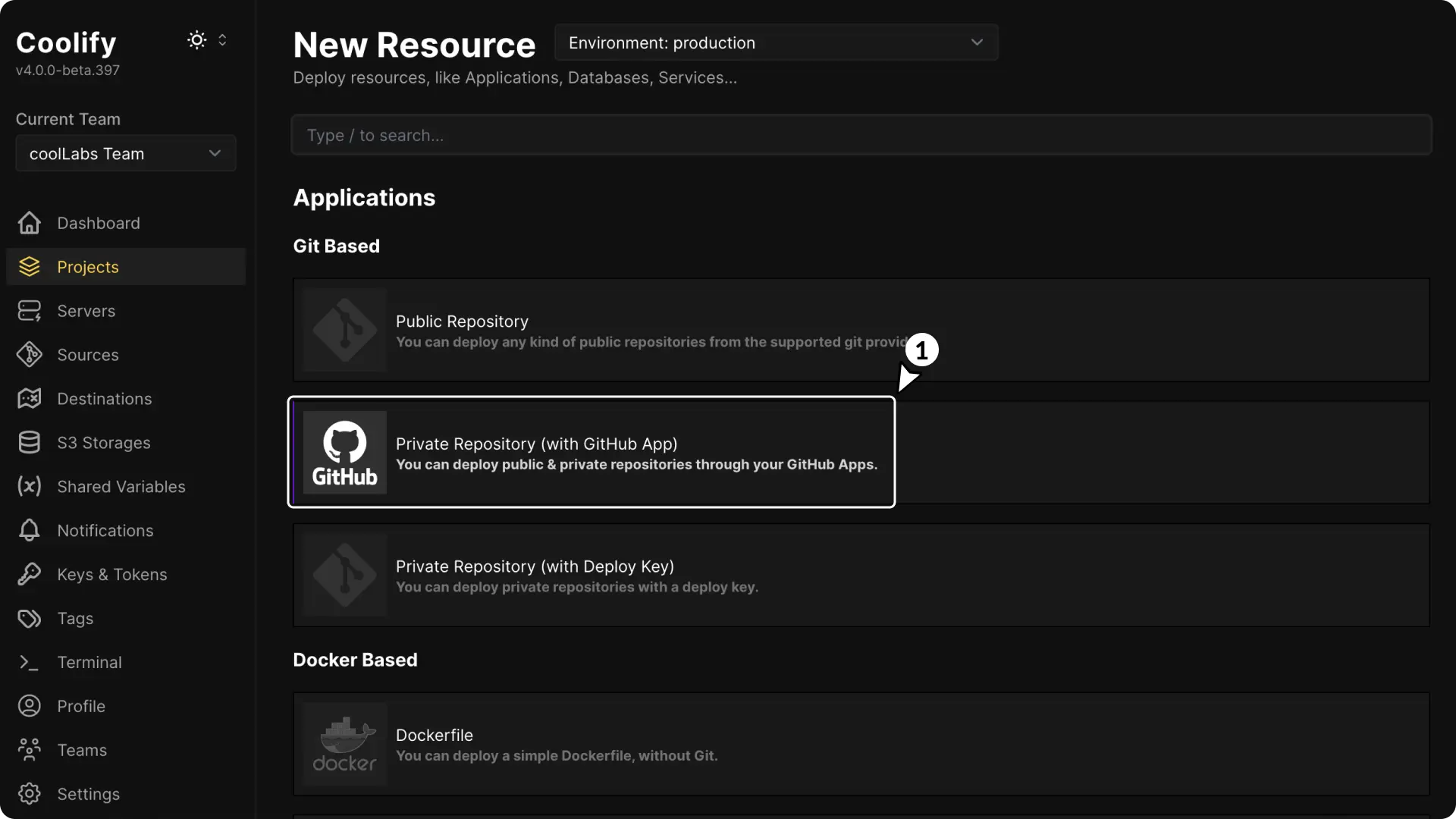Open the Teams menu item
1456x819 pixels.
[82, 750]
